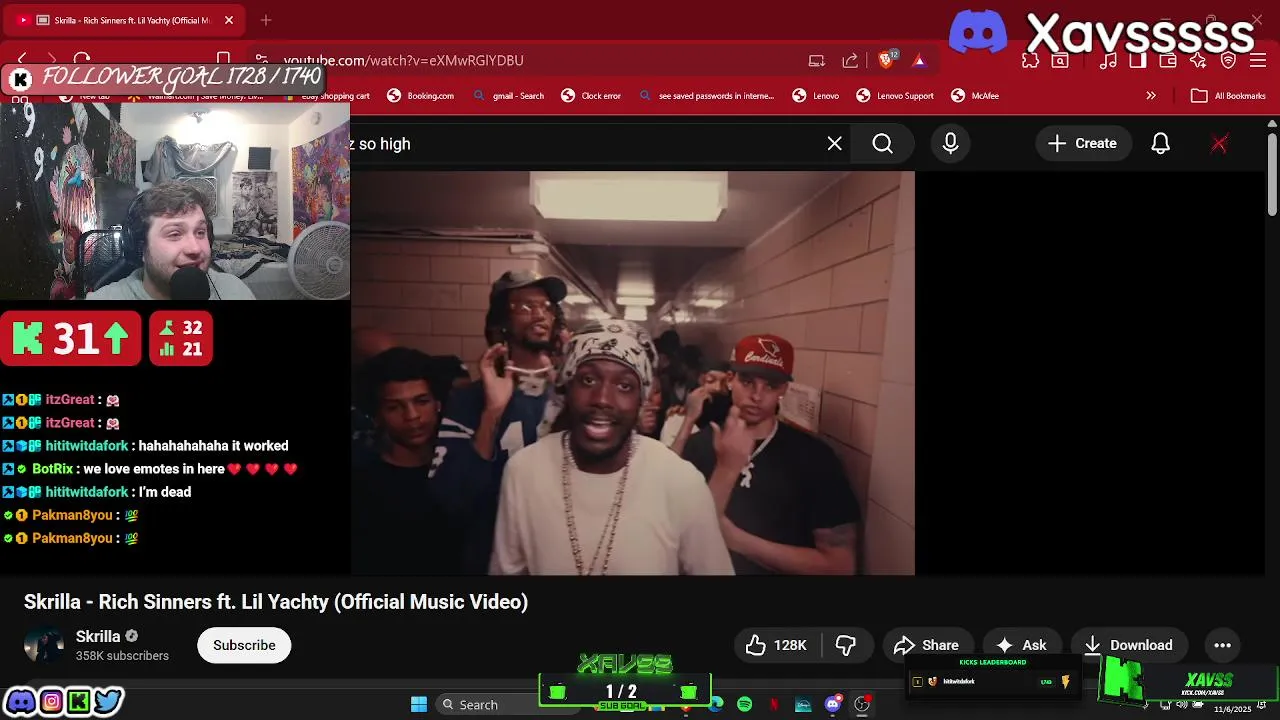Open OBS Studio from the taskbar

pyautogui.click(x=862, y=705)
